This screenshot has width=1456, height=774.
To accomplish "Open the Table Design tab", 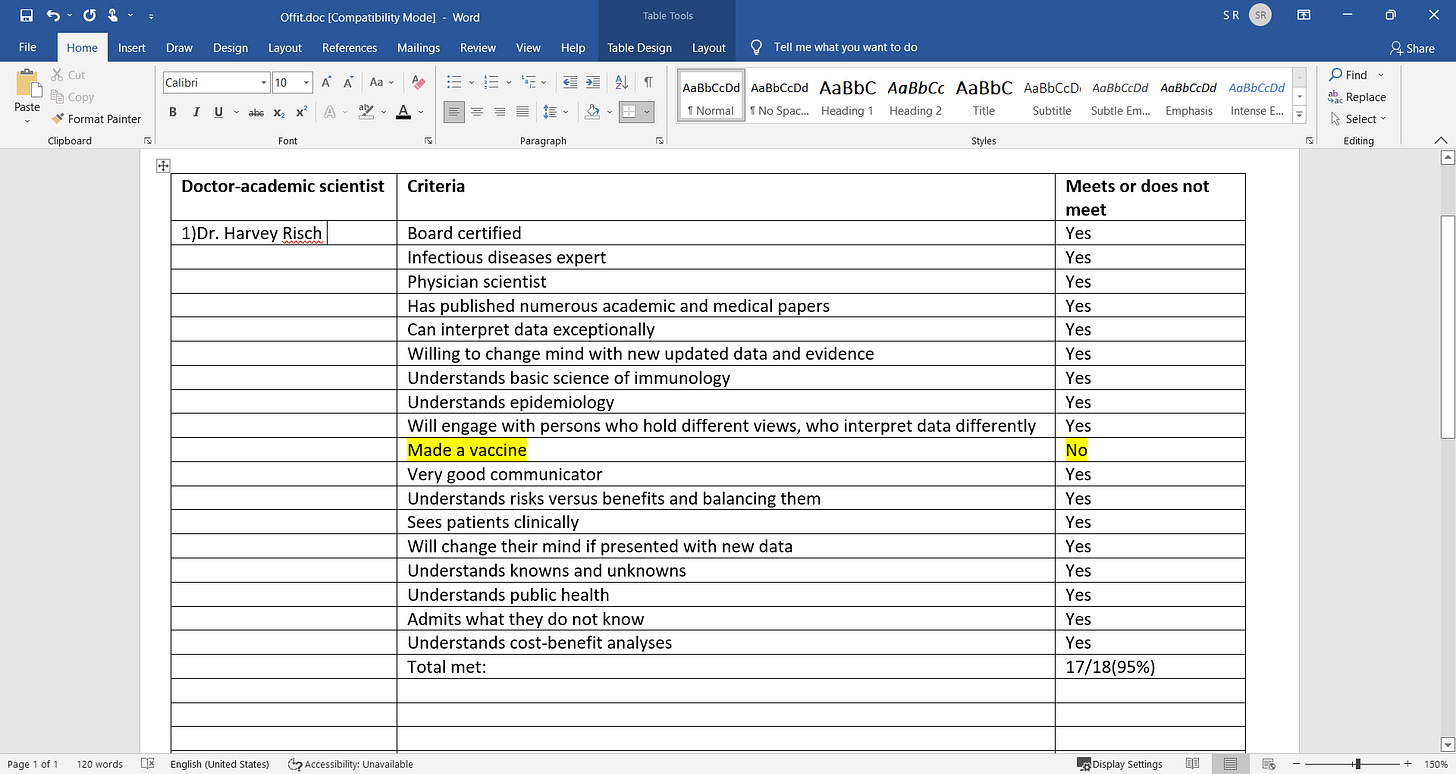I will pos(640,47).
